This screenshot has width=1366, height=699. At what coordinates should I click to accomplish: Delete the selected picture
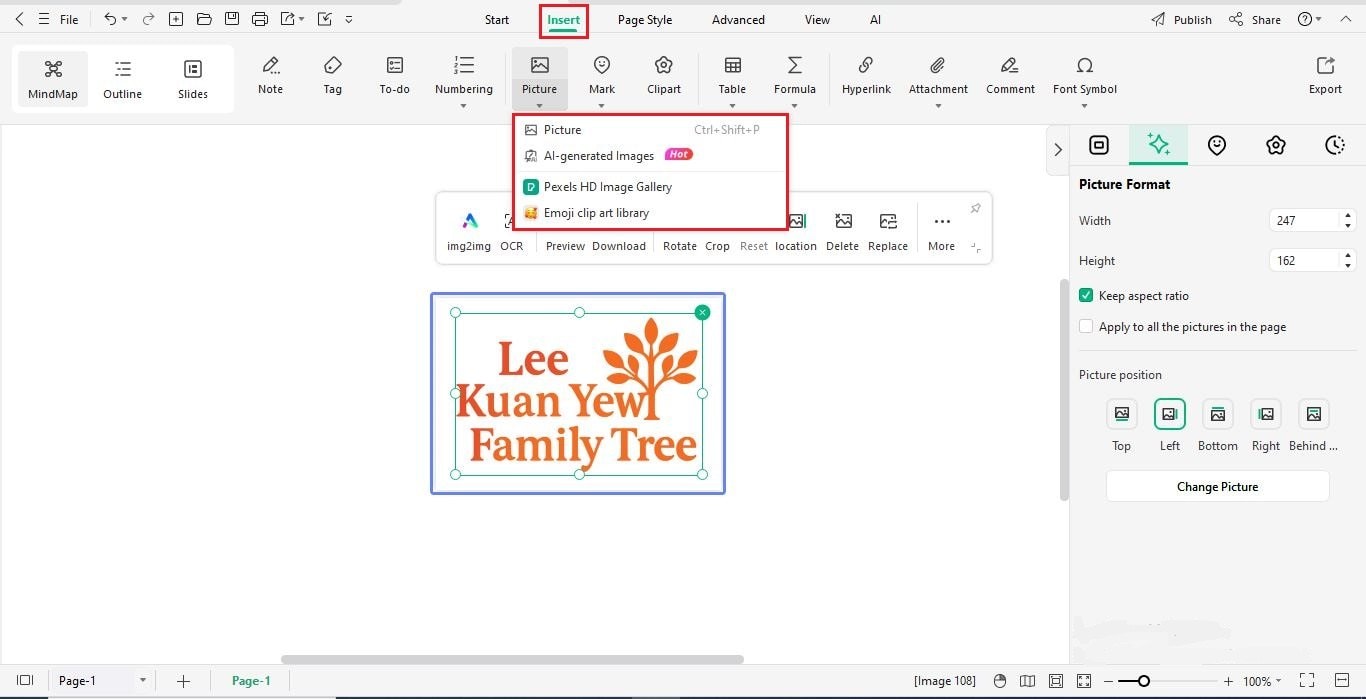click(843, 232)
